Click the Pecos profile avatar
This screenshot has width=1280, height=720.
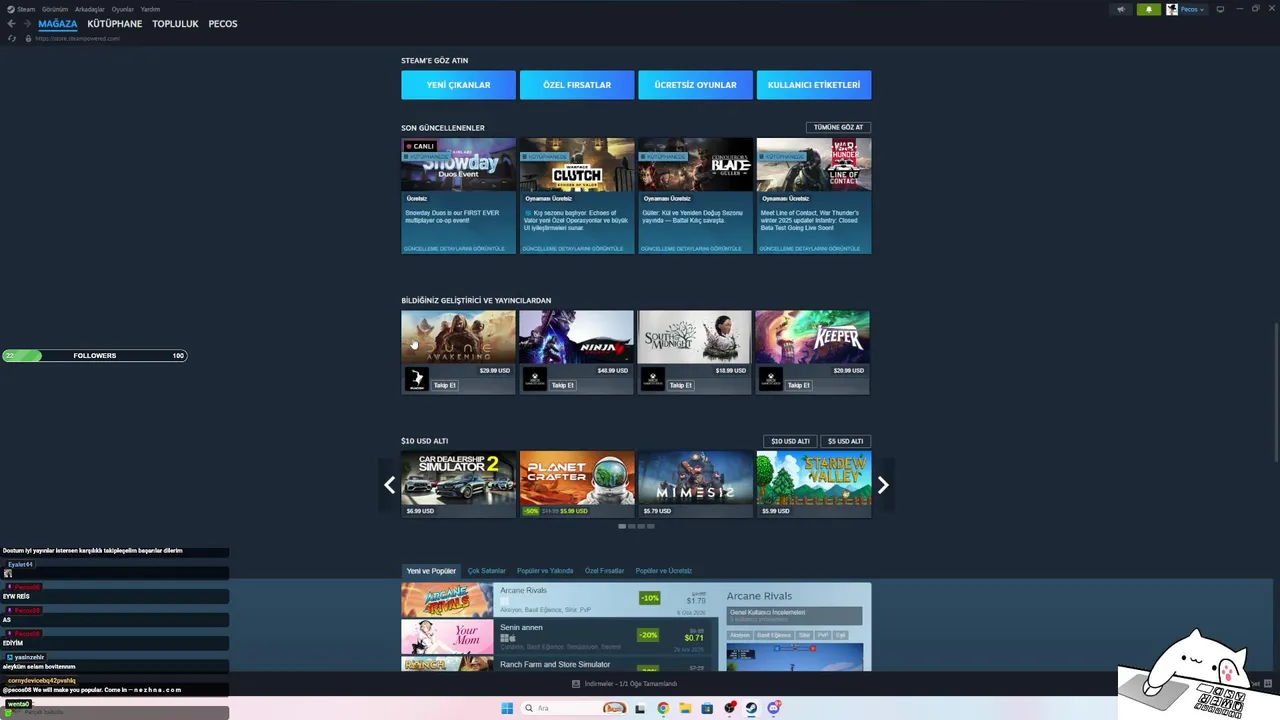[x=1172, y=9]
